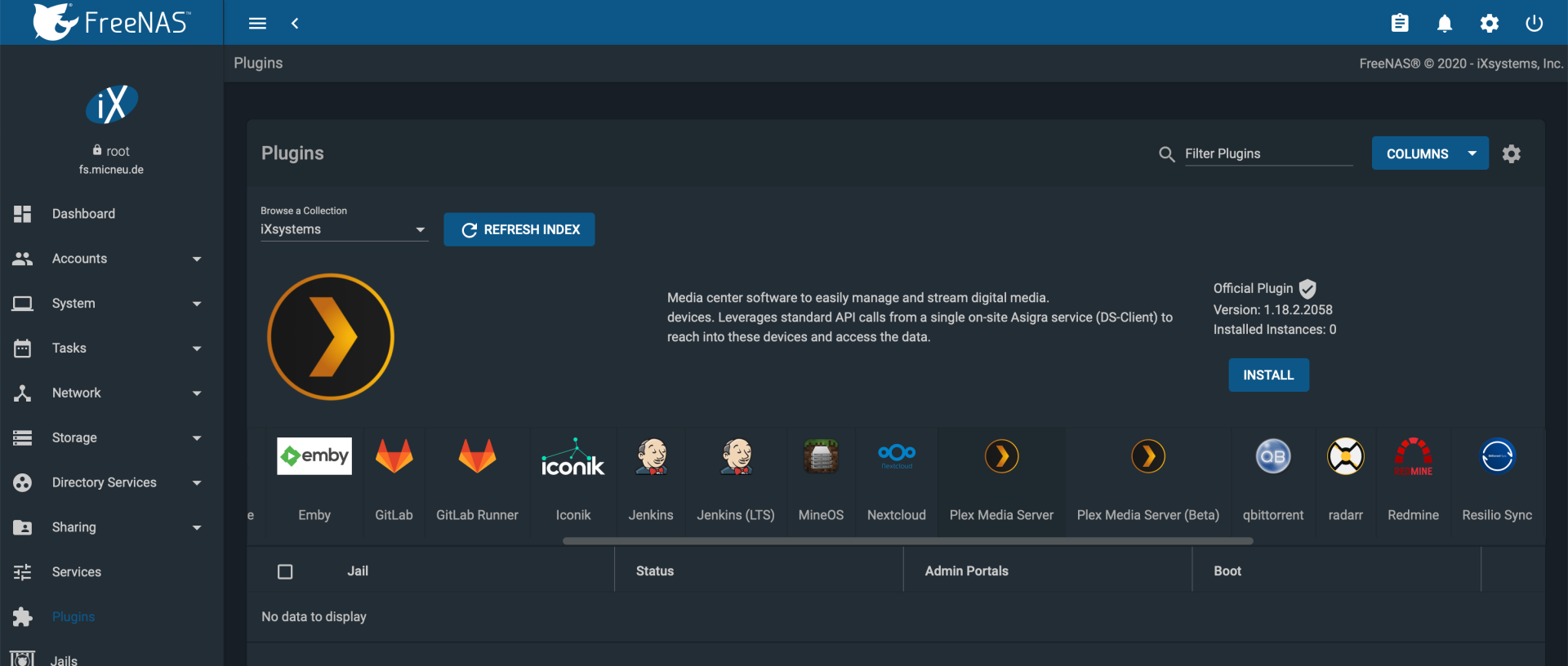Viewport: 1568px width, 666px height.
Task: Select the Nextcloud plugin icon
Action: [897, 455]
